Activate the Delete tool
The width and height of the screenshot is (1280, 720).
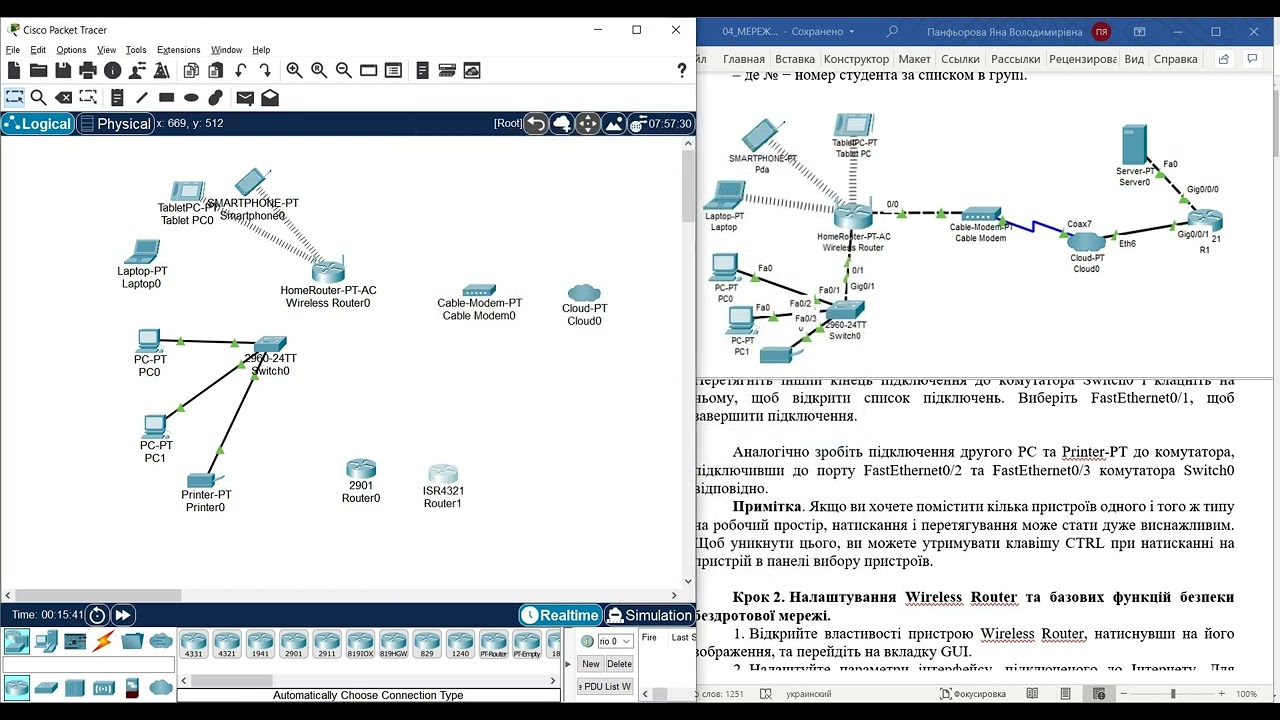pyautogui.click(x=63, y=97)
